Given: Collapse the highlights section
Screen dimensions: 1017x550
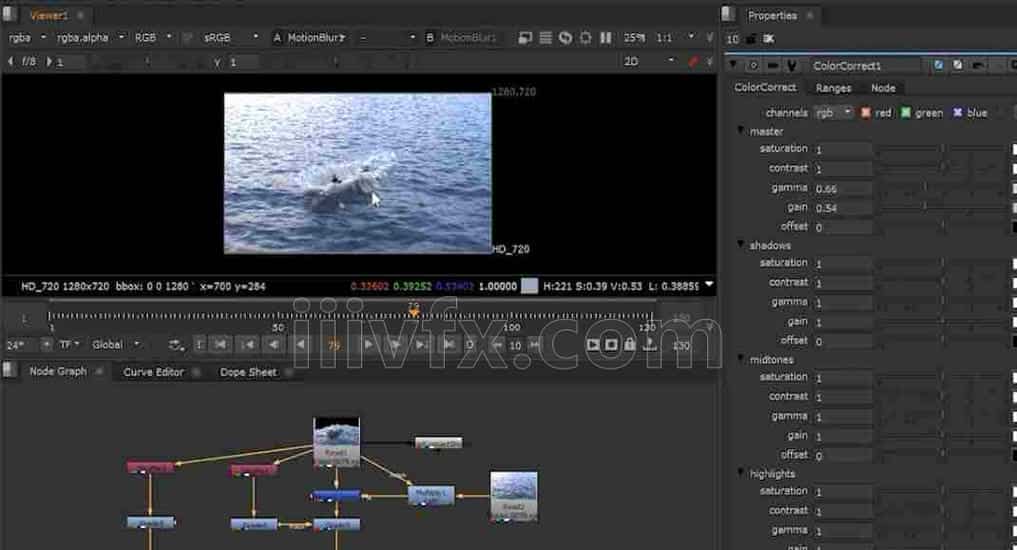Looking at the screenshot, I should pyautogui.click(x=741, y=473).
